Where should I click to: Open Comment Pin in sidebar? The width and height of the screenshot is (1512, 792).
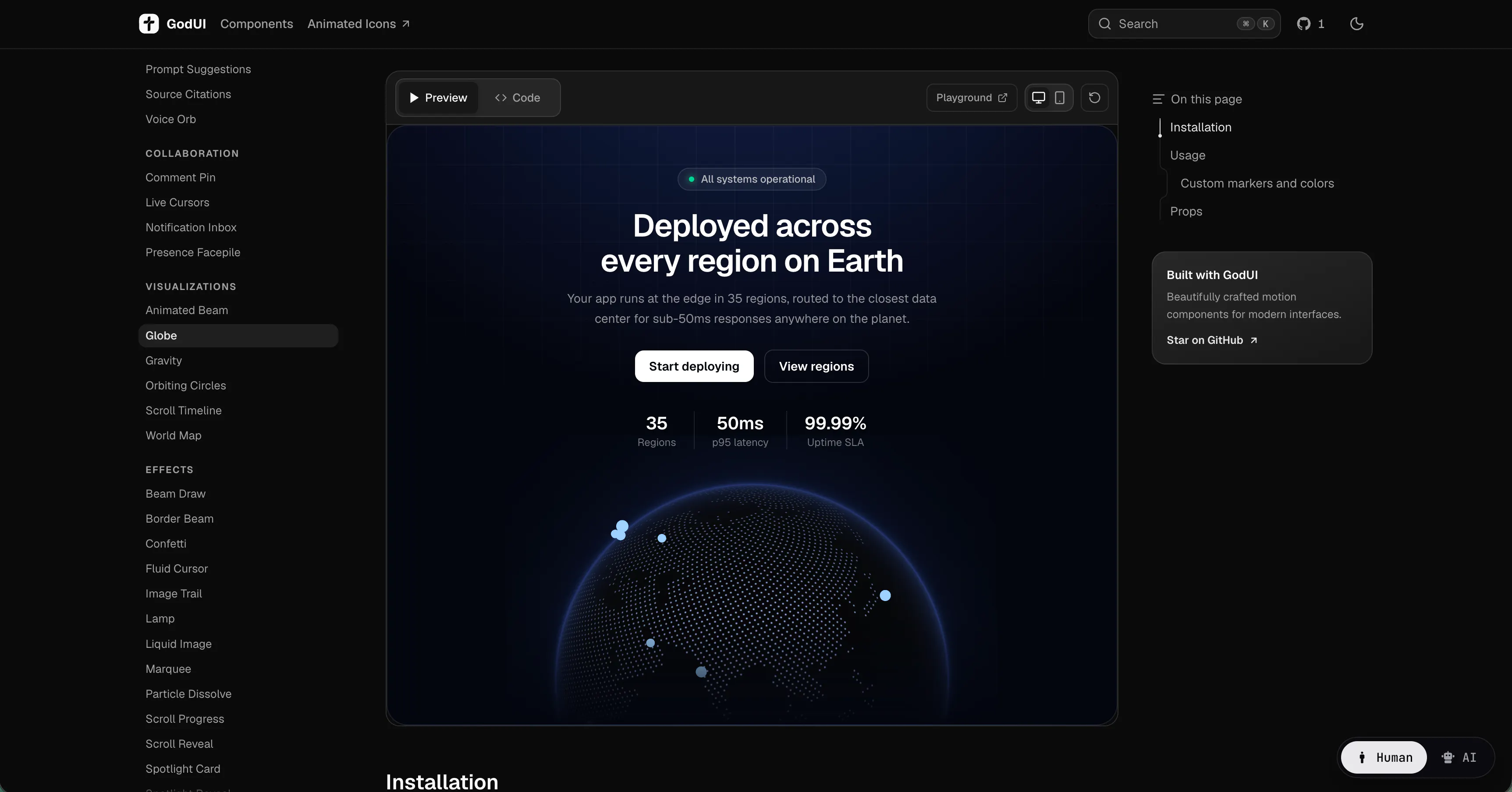[180, 177]
